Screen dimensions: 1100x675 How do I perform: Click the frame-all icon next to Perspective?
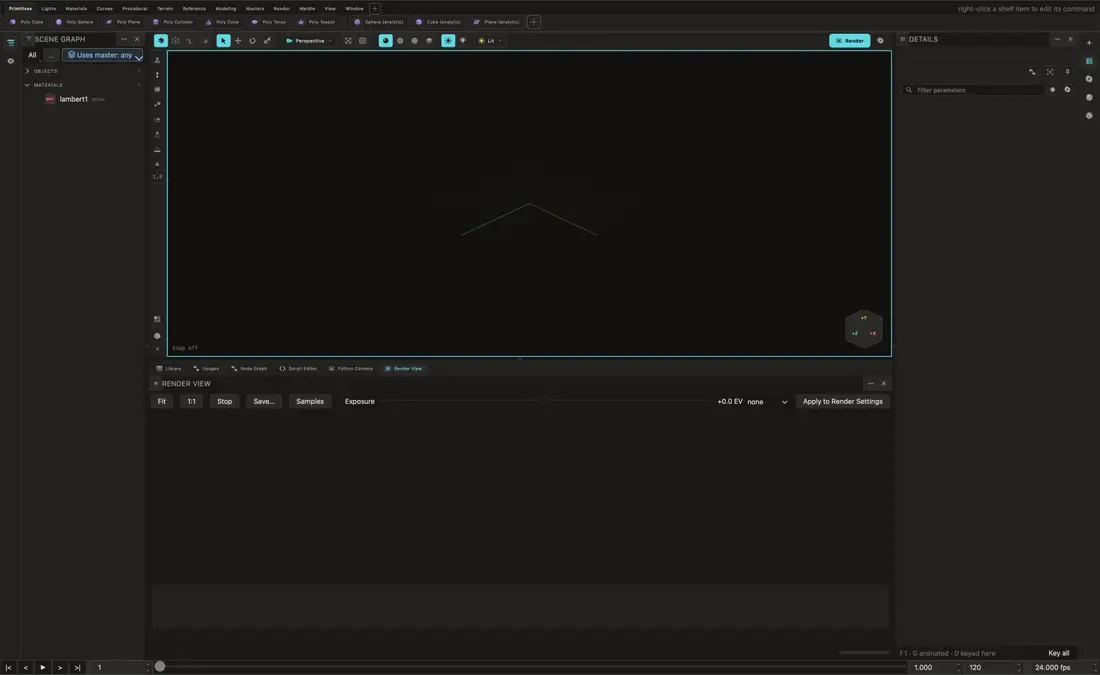point(348,41)
